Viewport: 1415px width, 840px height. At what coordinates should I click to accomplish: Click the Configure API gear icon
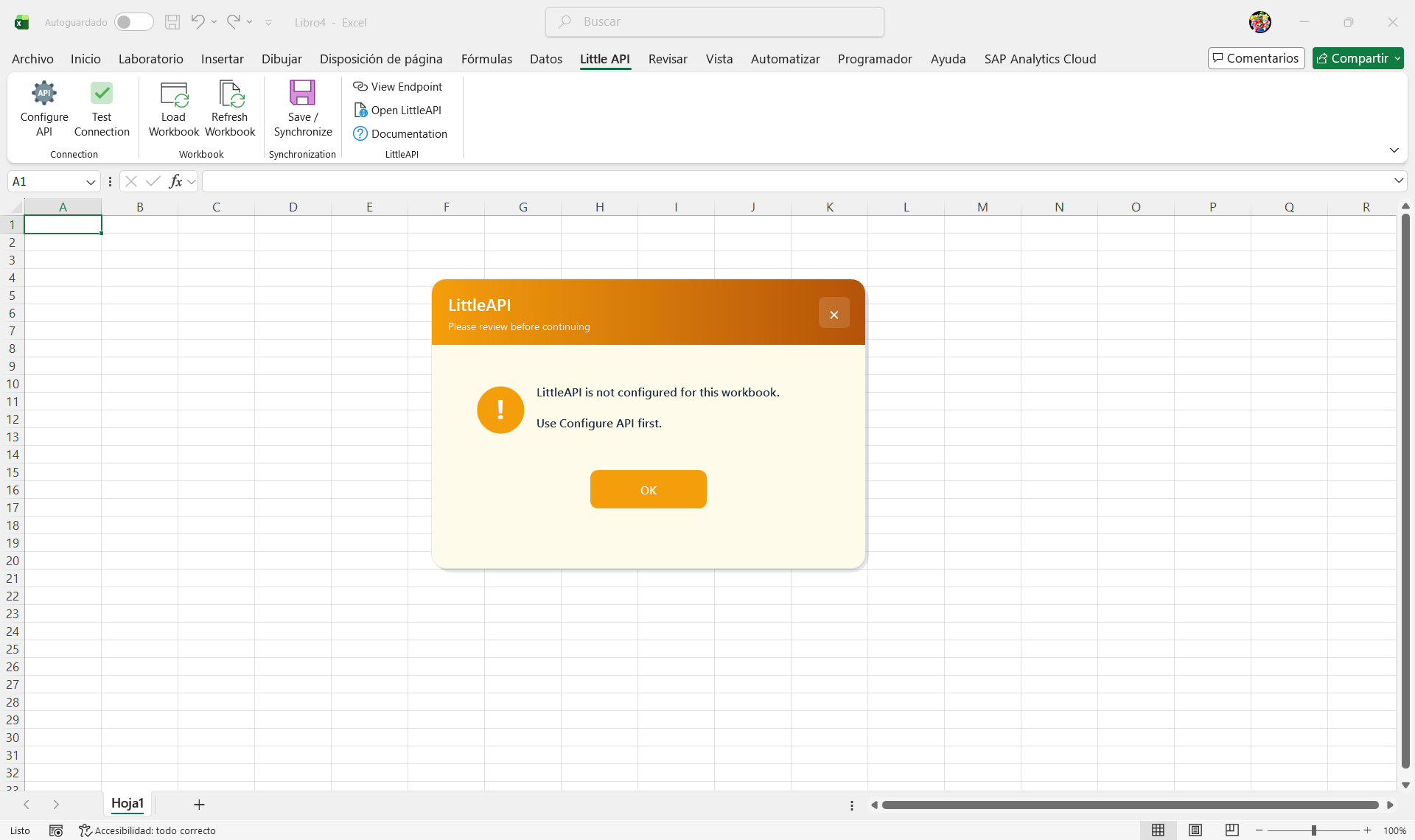point(44,94)
